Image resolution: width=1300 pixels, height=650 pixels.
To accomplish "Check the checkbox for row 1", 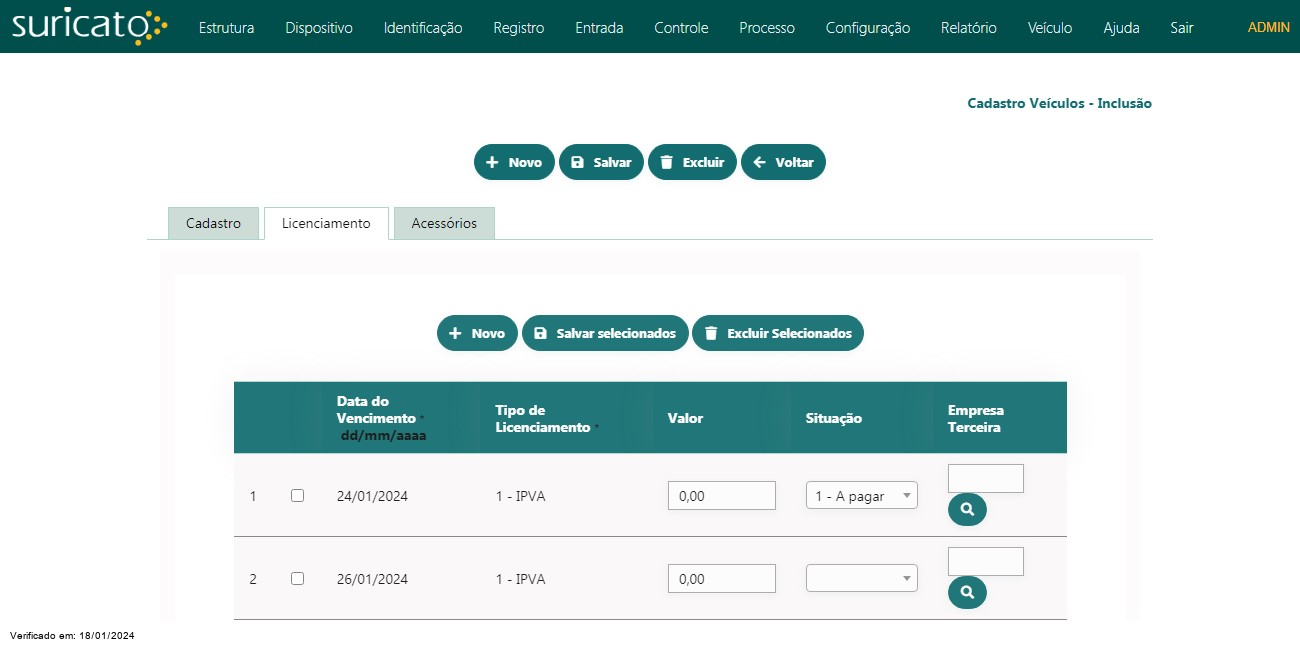I will (297, 495).
